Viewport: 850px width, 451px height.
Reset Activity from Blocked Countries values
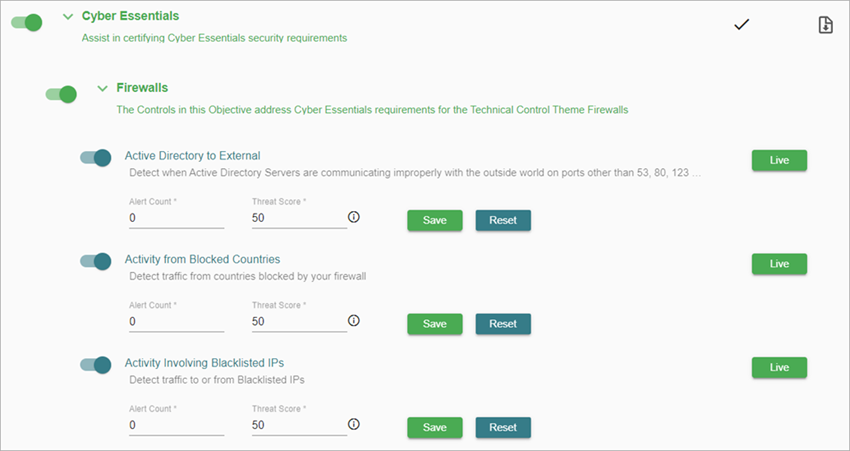[x=503, y=324]
